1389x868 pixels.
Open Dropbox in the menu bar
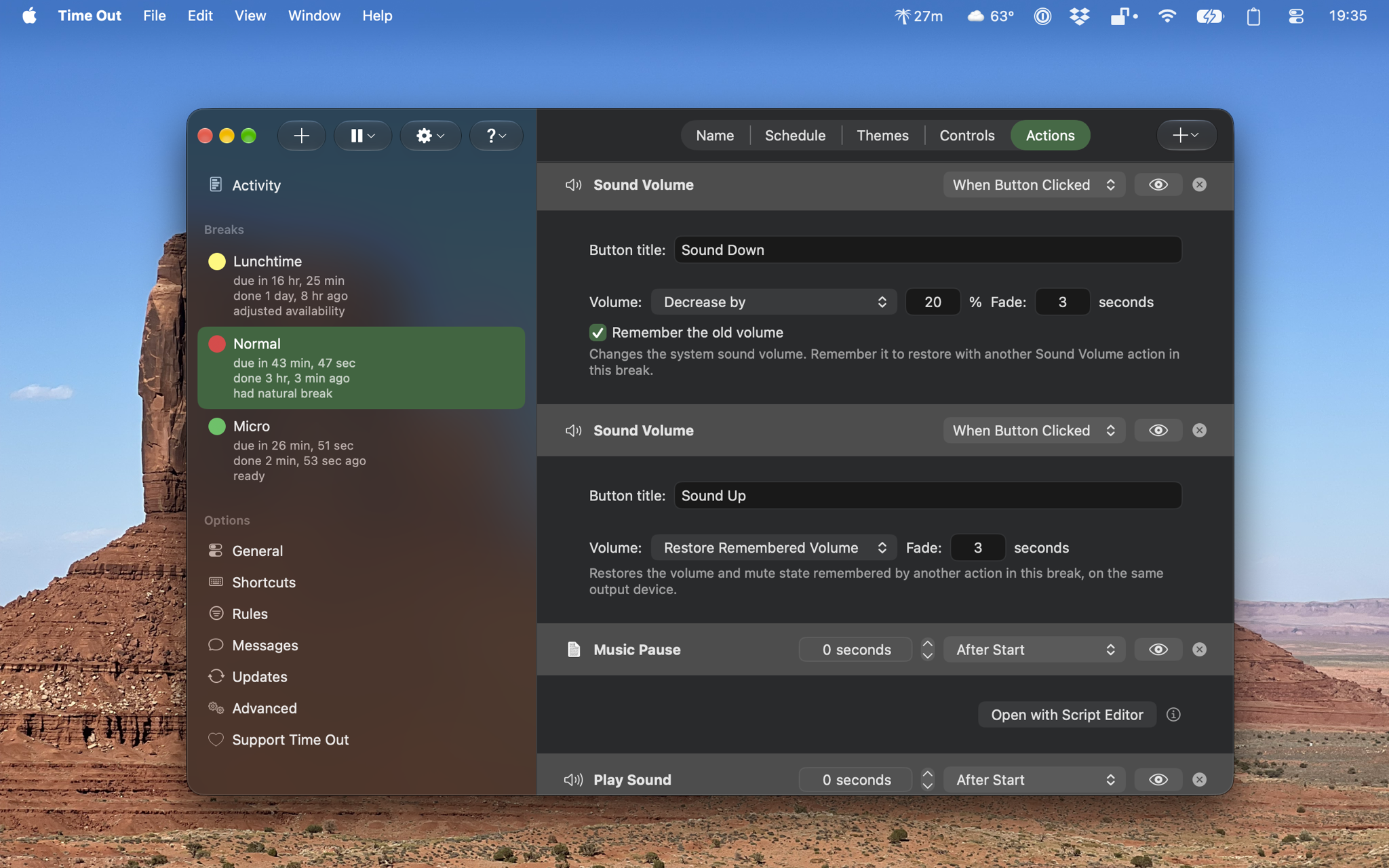[1080, 16]
